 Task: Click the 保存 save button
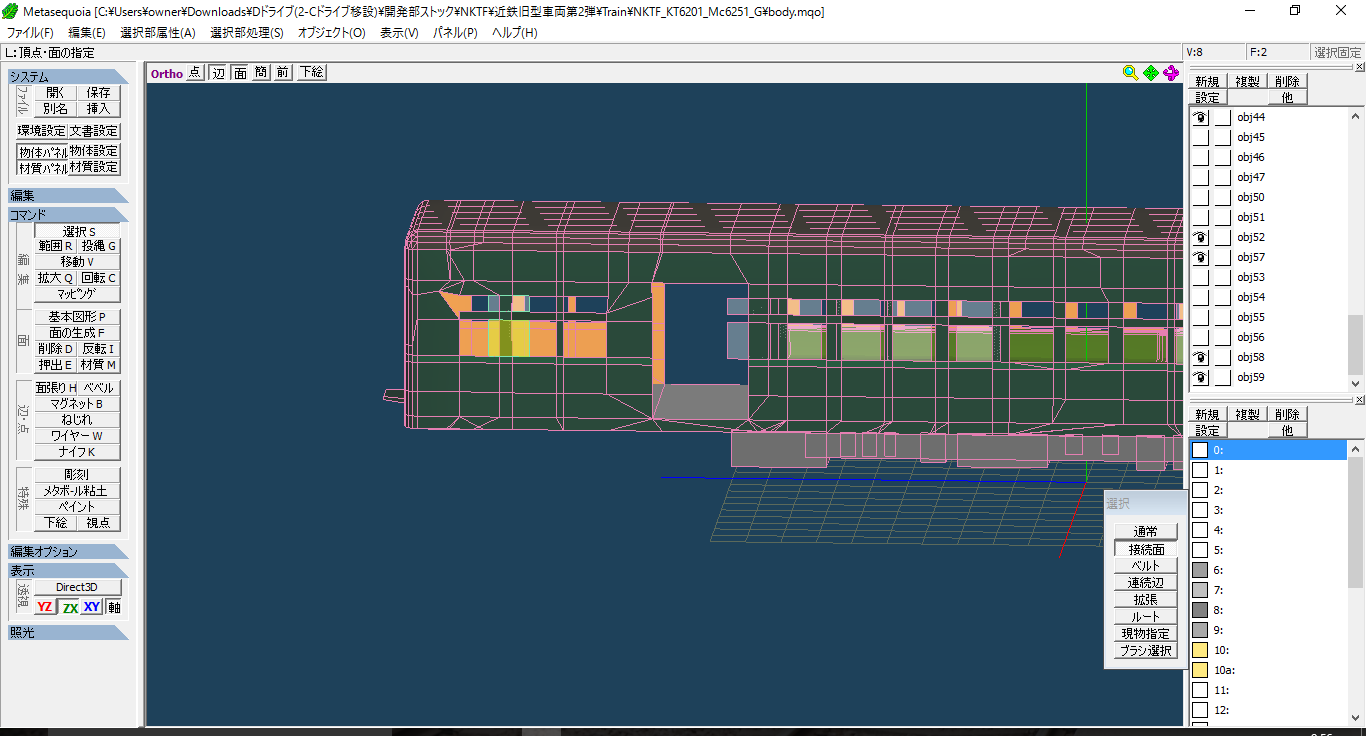[98, 92]
